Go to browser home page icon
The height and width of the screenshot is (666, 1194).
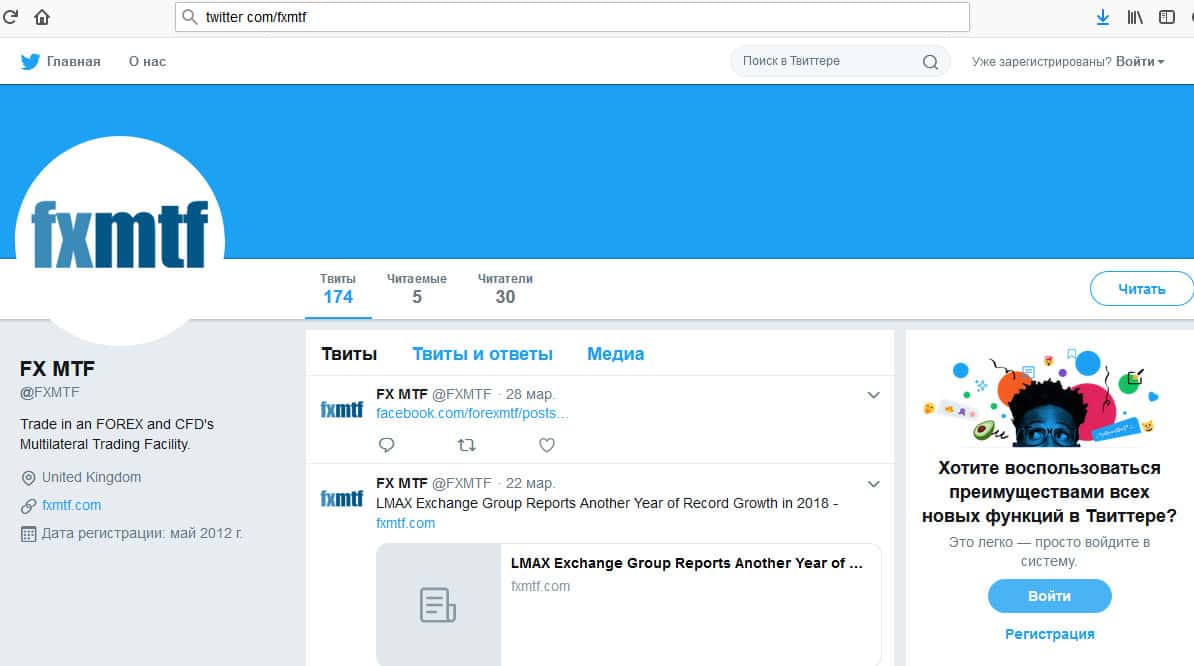42,17
